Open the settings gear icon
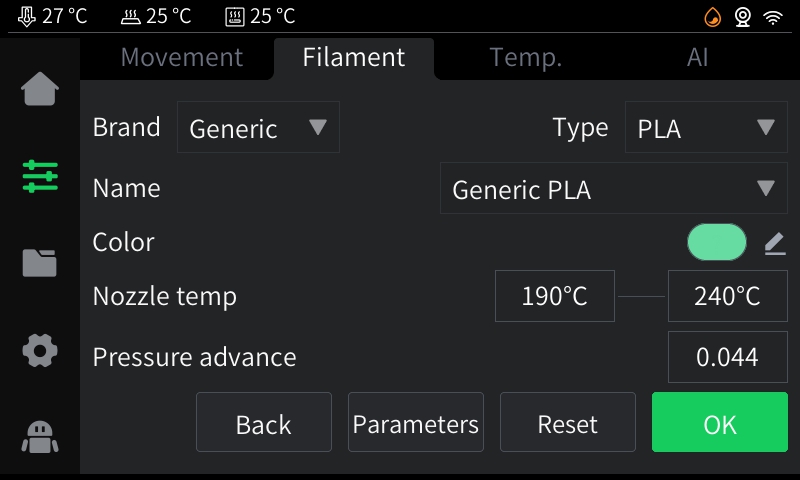Screen dimensions: 800x480 point(40,350)
